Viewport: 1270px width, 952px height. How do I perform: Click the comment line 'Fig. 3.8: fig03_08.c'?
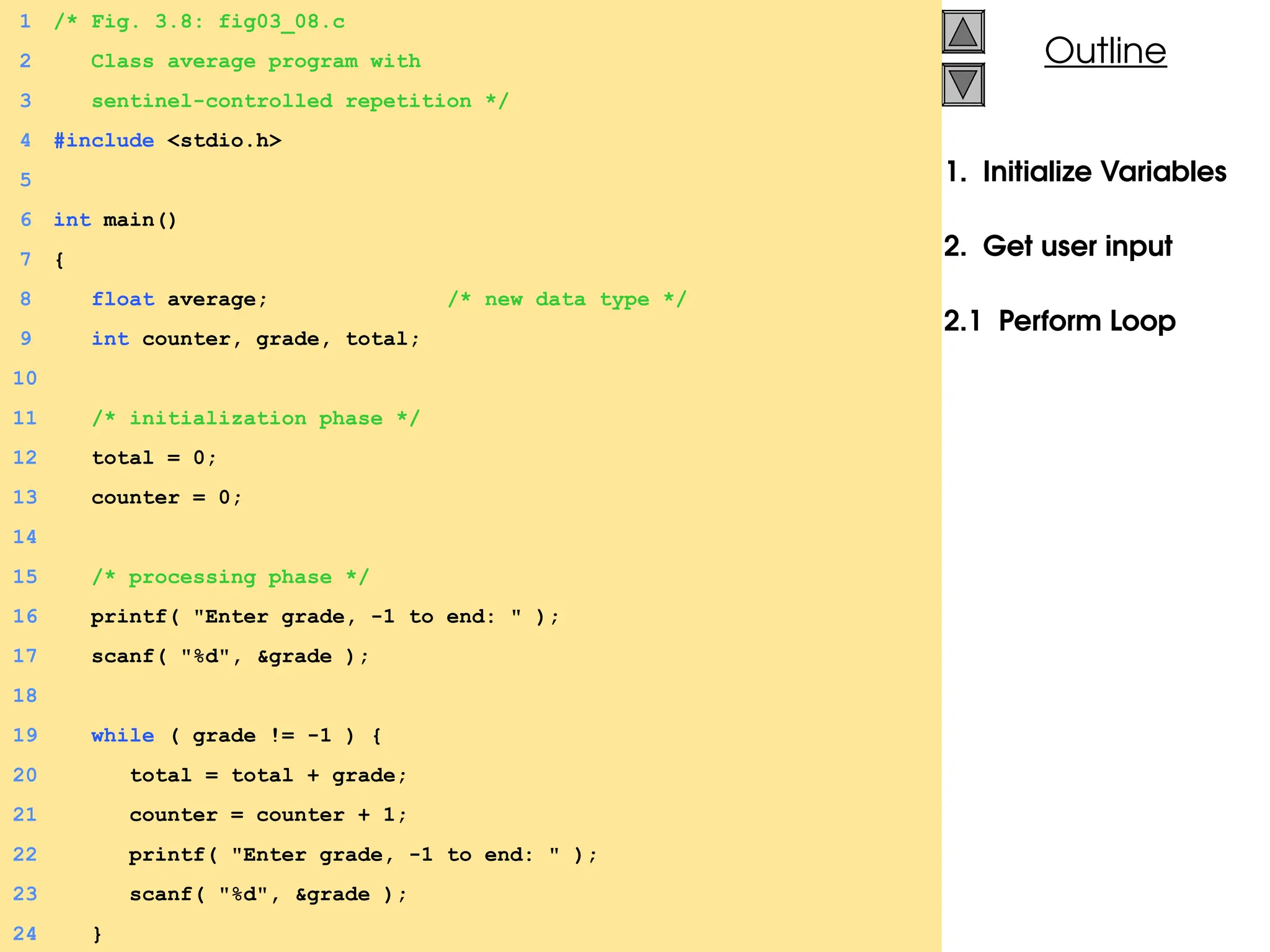pyautogui.click(x=199, y=22)
